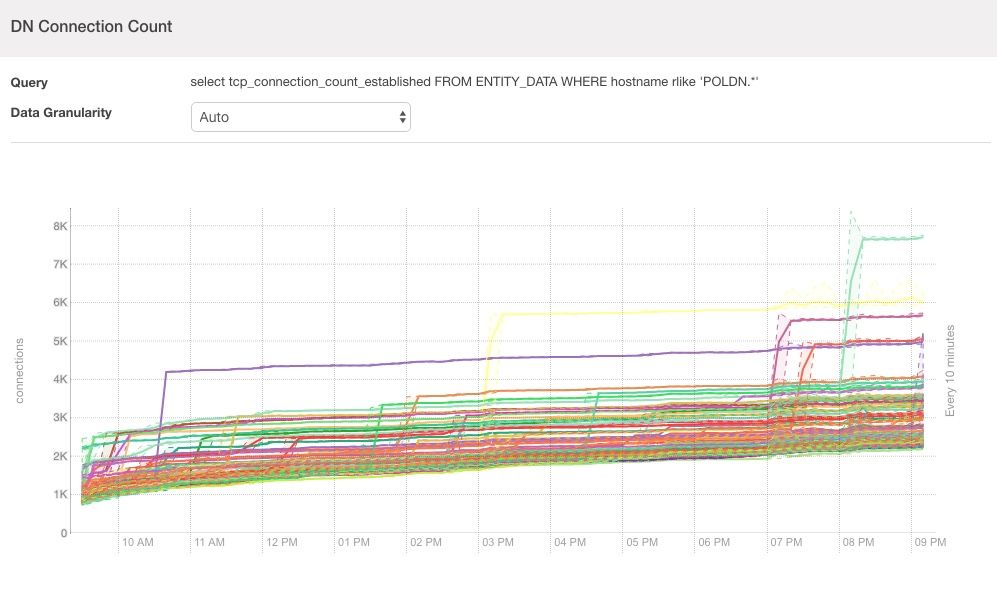Click the DN Connection Count panel title
Viewport: 997px width, 592px height.
(91, 27)
